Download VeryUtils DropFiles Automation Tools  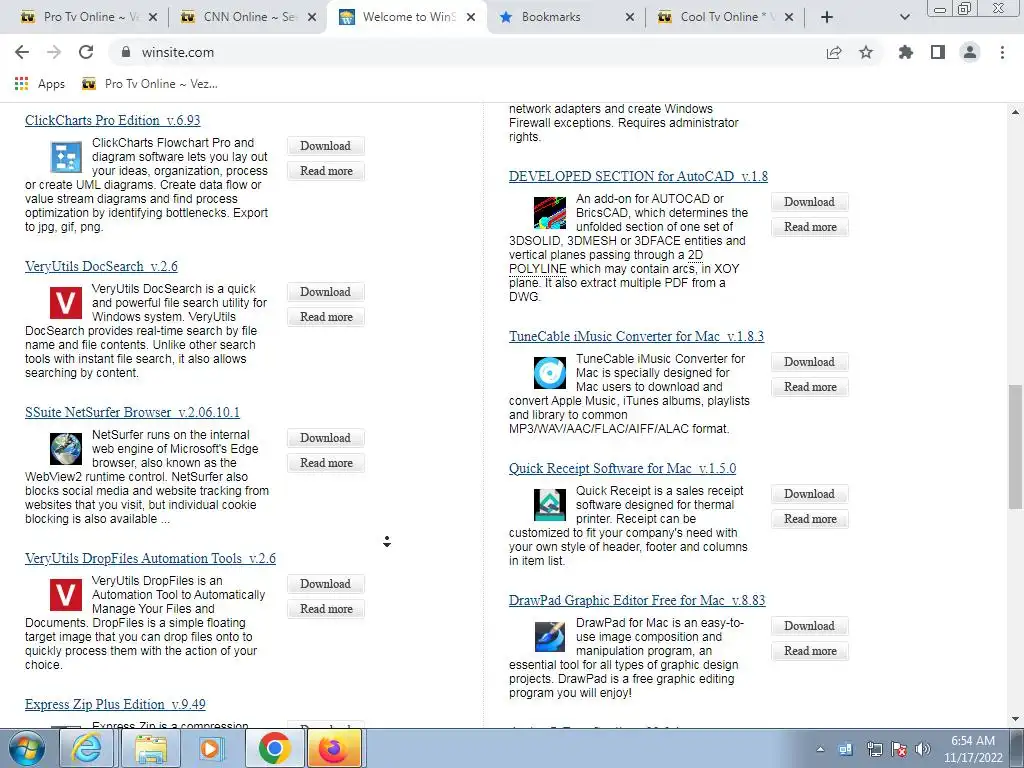pyautogui.click(x=326, y=584)
